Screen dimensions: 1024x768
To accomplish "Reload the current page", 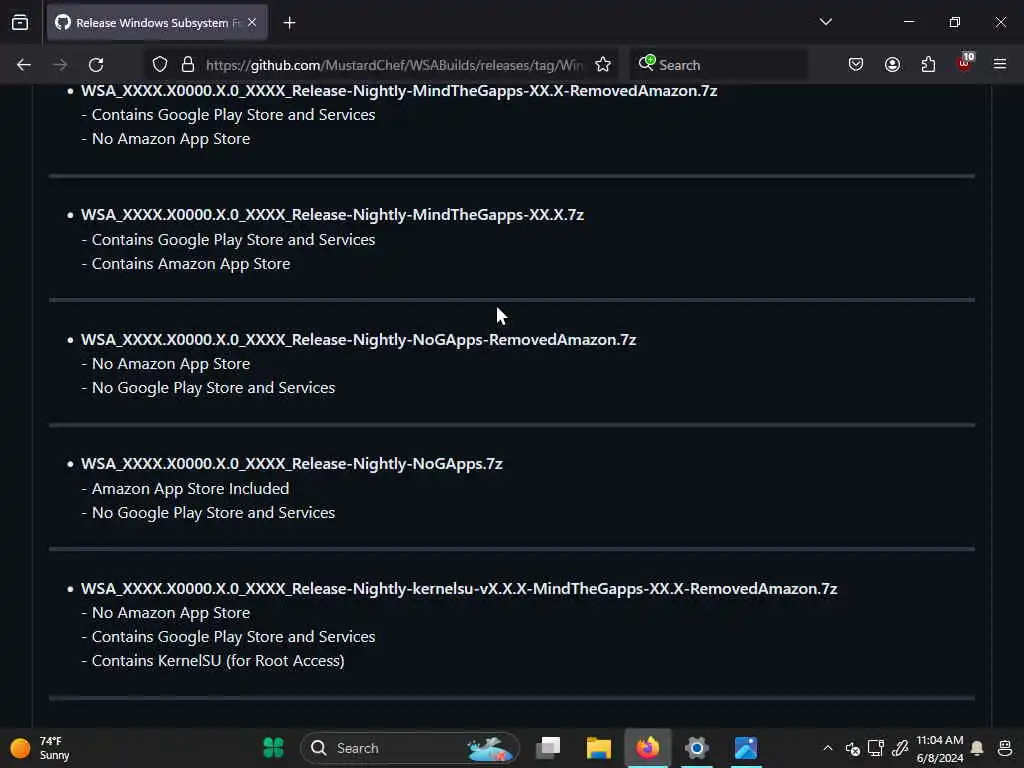I will tap(96, 65).
